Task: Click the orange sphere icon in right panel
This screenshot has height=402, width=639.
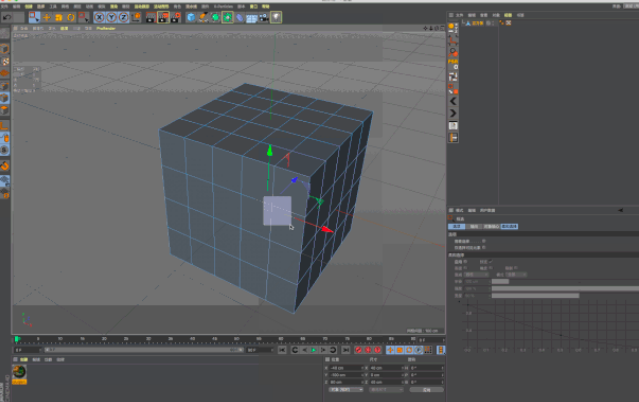Action: 452,27
